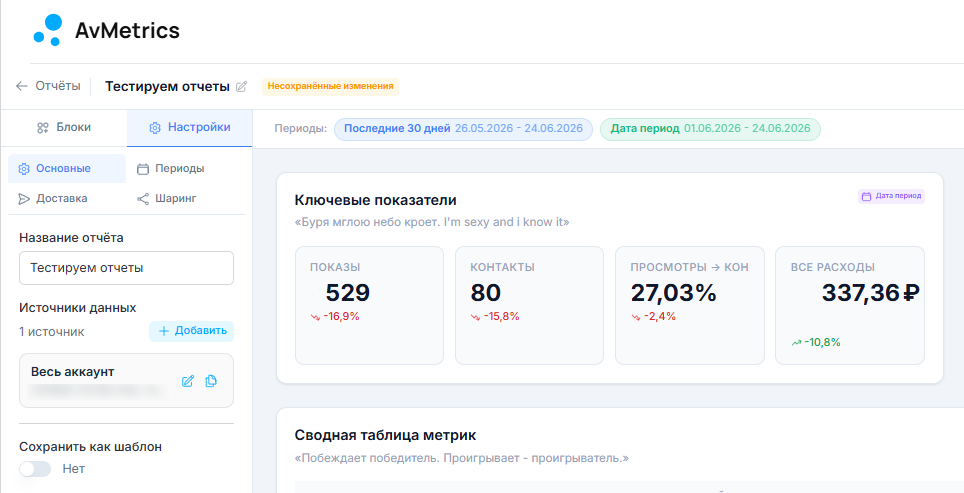Image resolution: width=964 pixels, height=493 pixels.
Task: Click the Контакты metric card
Action: pos(529,306)
